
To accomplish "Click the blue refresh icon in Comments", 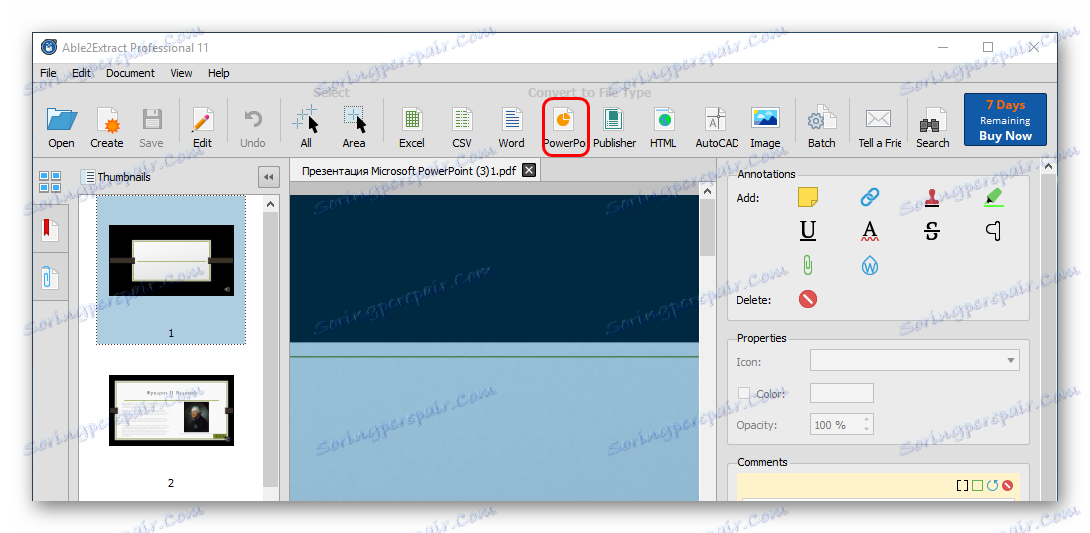I will (x=993, y=485).
